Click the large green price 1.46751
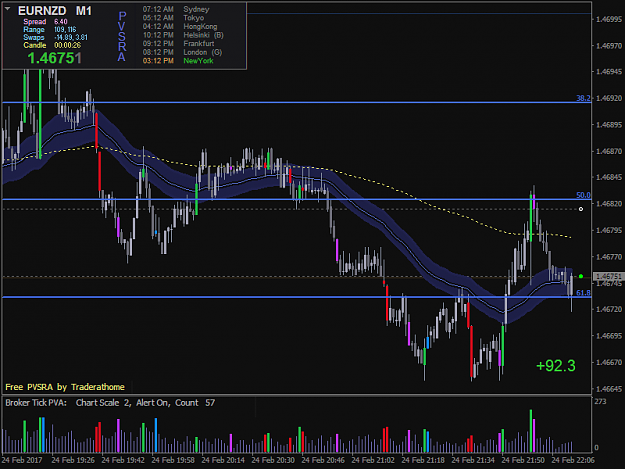625x469 pixels. tap(55, 58)
